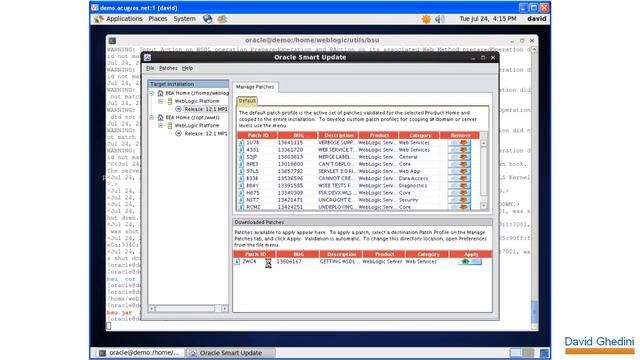The width and height of the screenshot is (640, 360).
Task: Switch to the Manage Patches tab
Action: coord(255,87)
